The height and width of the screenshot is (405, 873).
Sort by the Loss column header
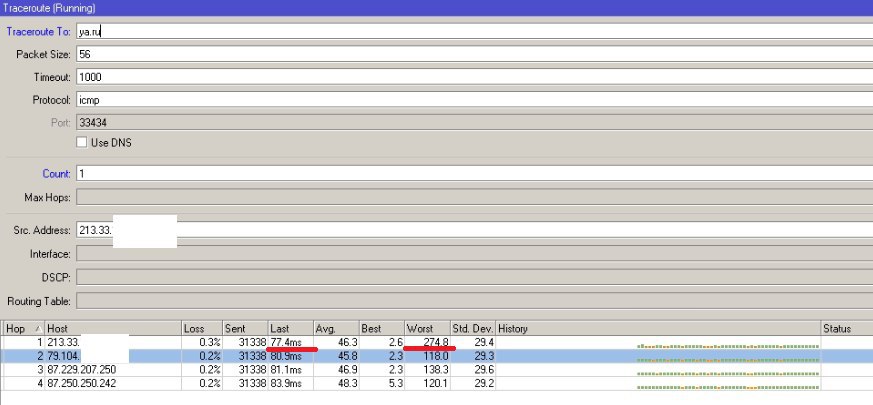click(202, 328)
